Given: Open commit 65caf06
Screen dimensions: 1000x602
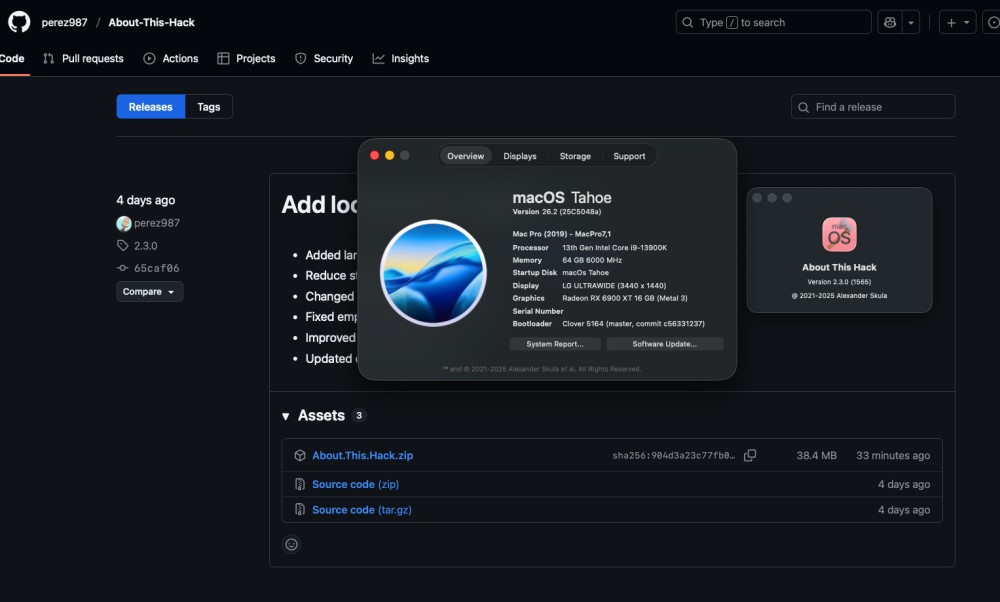Looking at the screenshot, I should [156, 268].
